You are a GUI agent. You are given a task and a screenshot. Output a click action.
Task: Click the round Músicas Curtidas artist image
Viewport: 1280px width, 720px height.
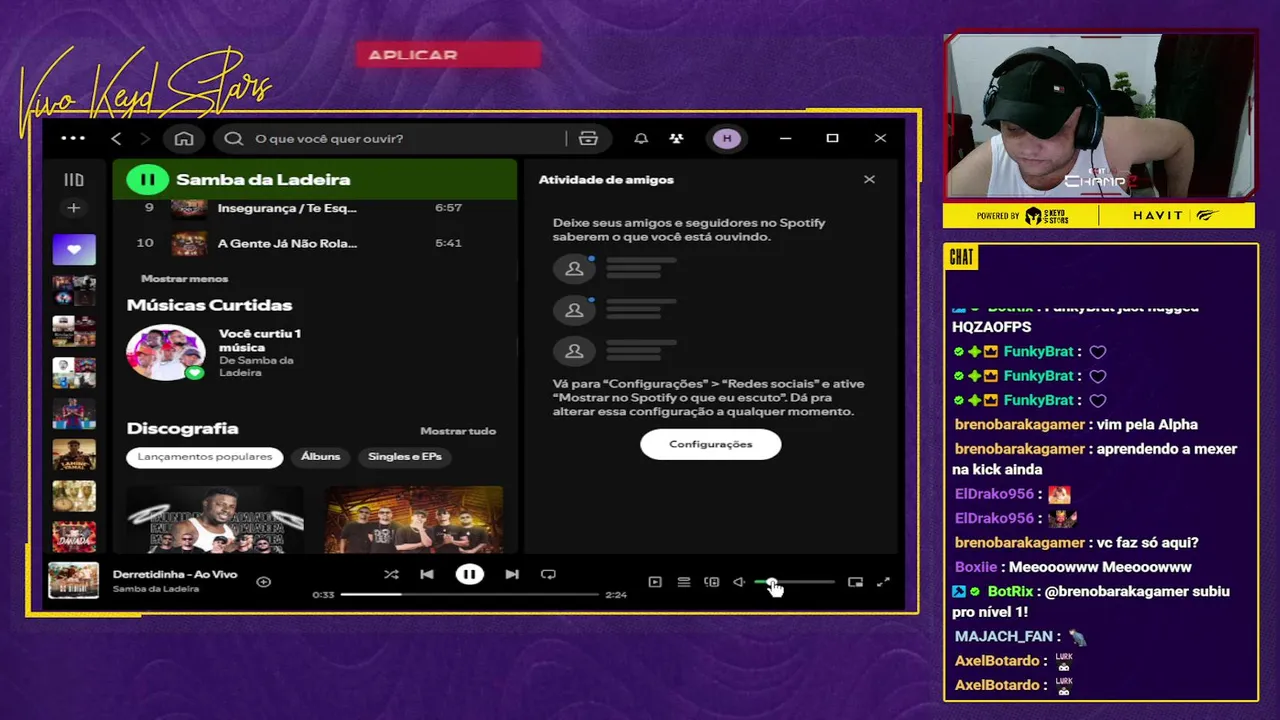(x=165, y=352)
